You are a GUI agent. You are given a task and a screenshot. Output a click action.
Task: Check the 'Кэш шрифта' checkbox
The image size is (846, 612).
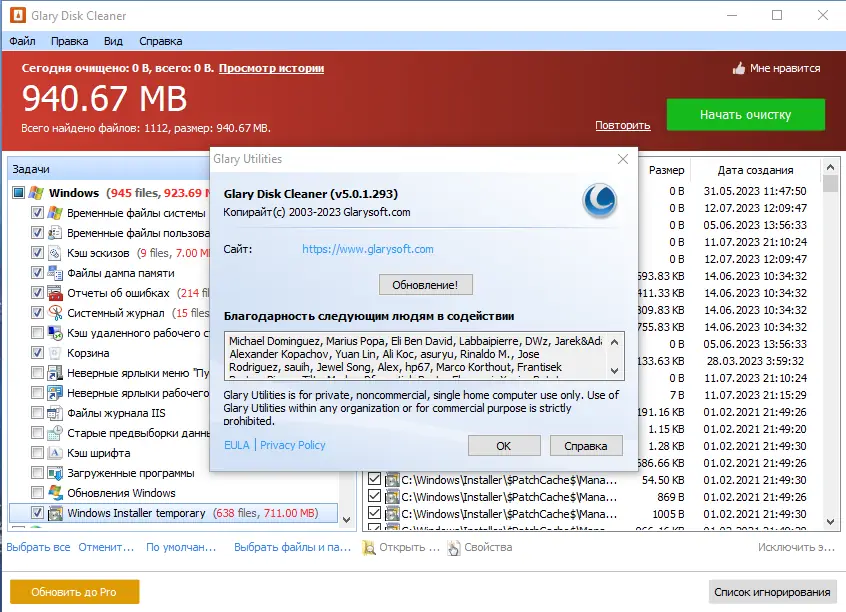point(37,453)
